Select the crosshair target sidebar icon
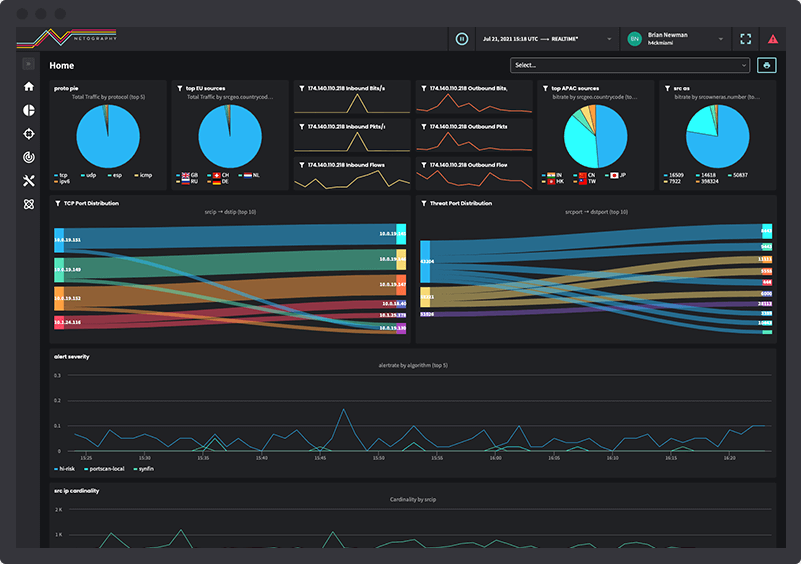 pos(29,134)
